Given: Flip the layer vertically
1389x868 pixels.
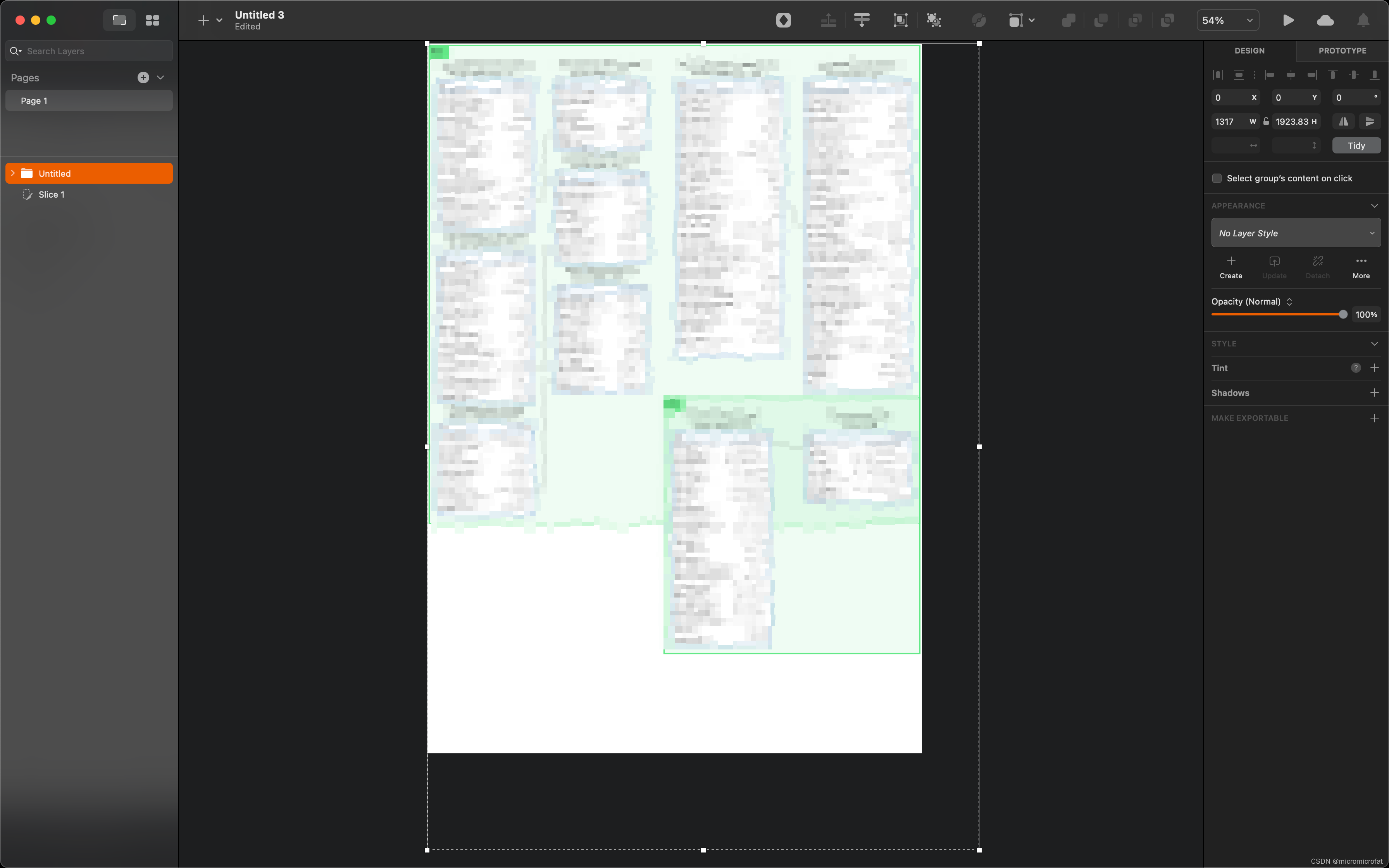Looking at the screenshot, I should click(x=1370, y=121).
